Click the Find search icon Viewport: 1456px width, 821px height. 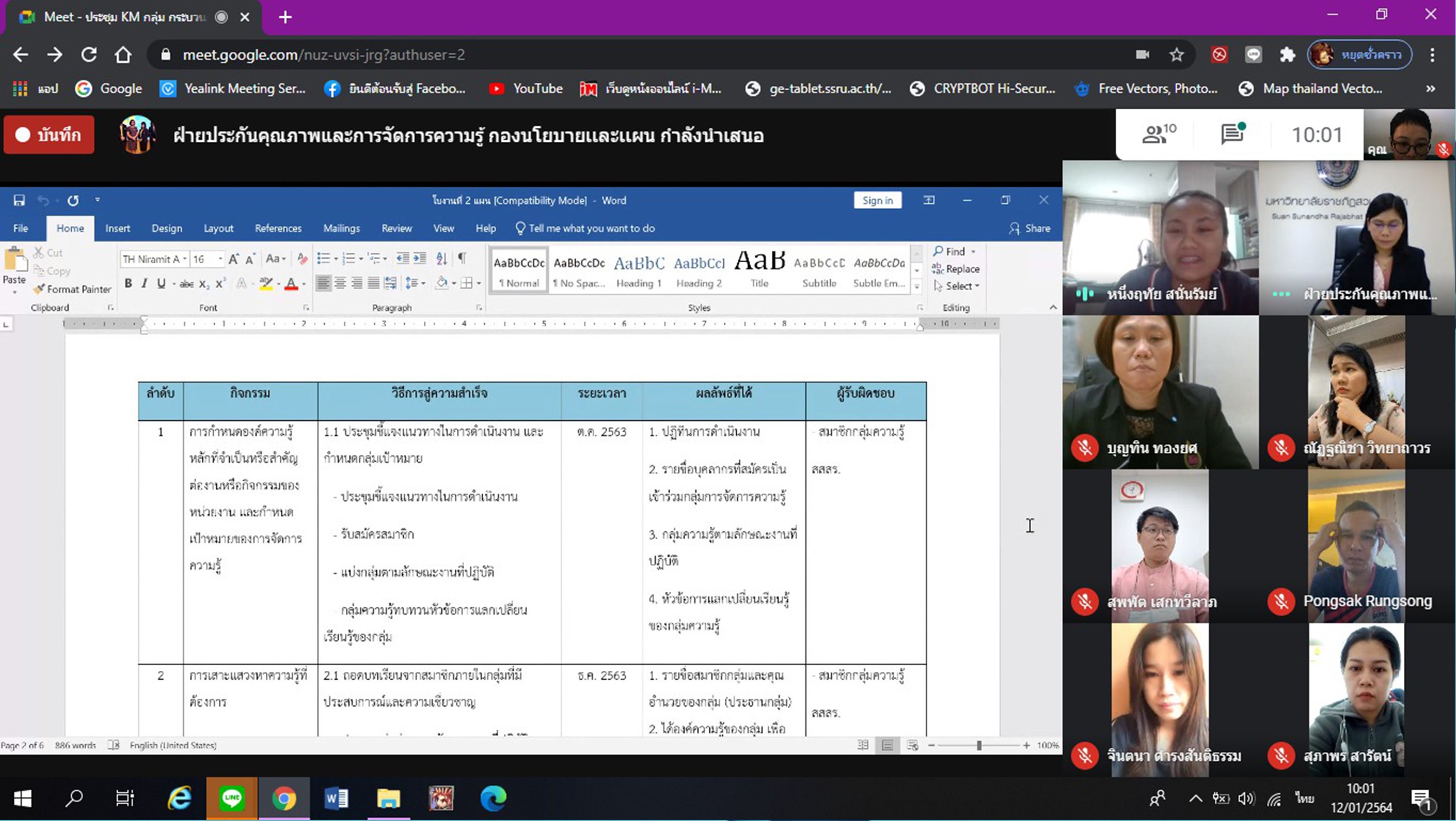click(939, 252)
